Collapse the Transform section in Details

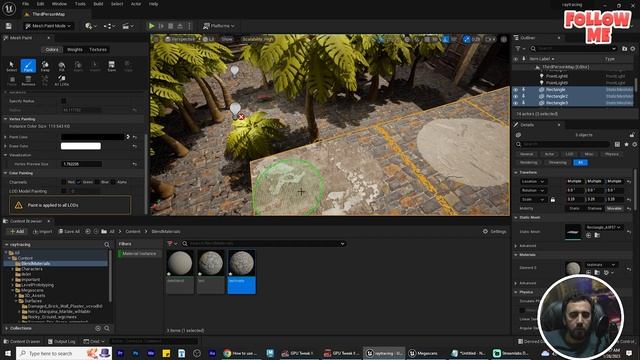coord(516,173)
